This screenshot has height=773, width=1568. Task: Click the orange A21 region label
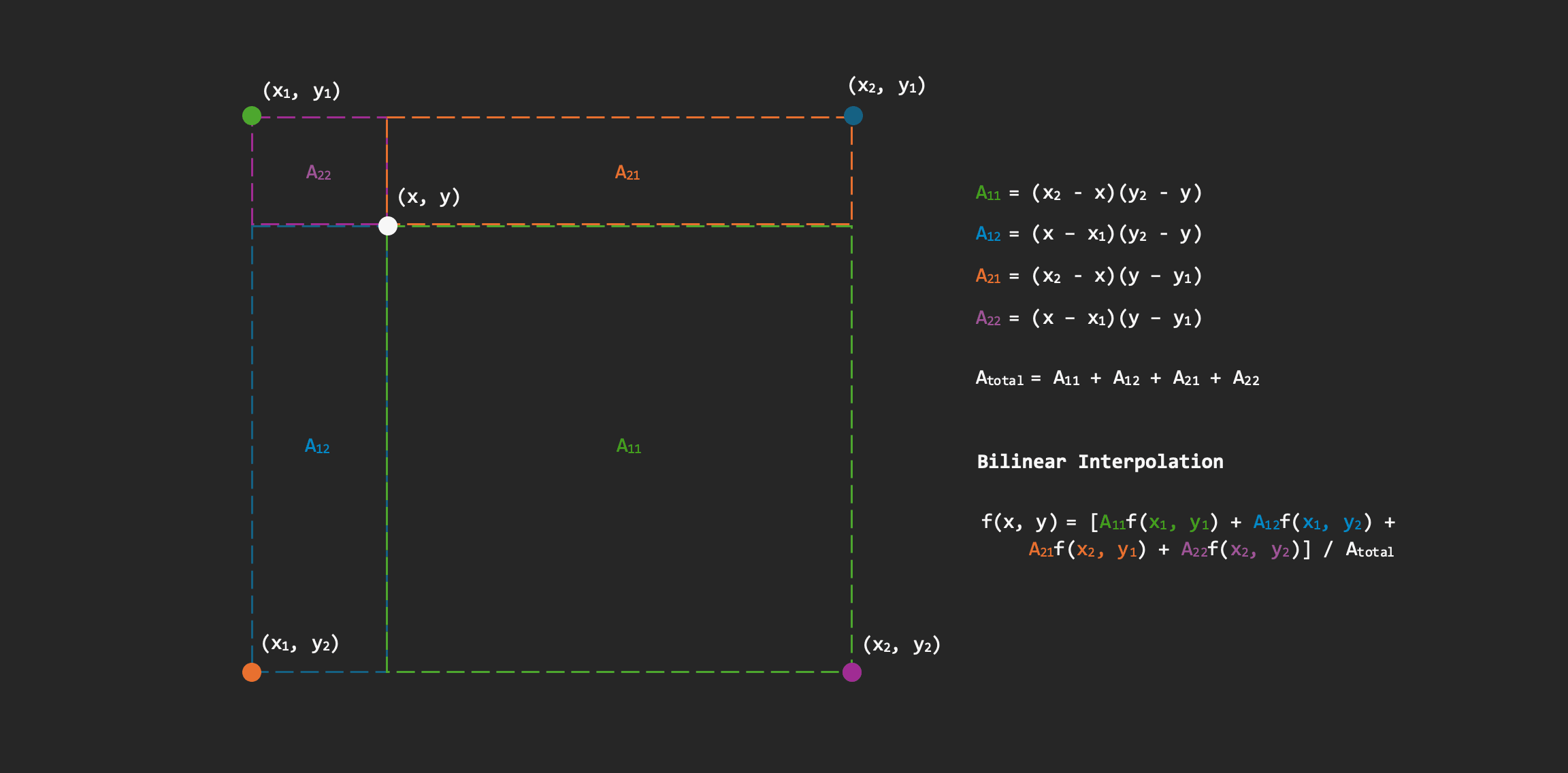click(x=627, y=173)
